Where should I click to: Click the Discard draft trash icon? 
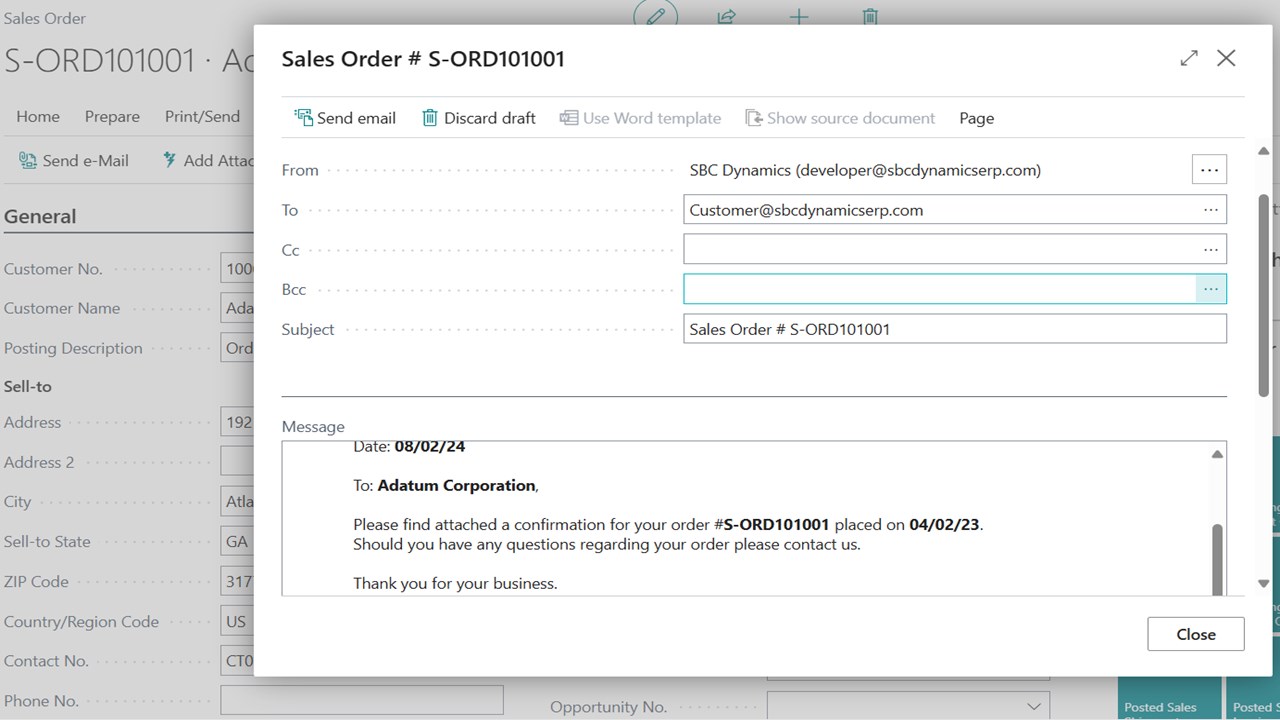click(x=430, y=118)
